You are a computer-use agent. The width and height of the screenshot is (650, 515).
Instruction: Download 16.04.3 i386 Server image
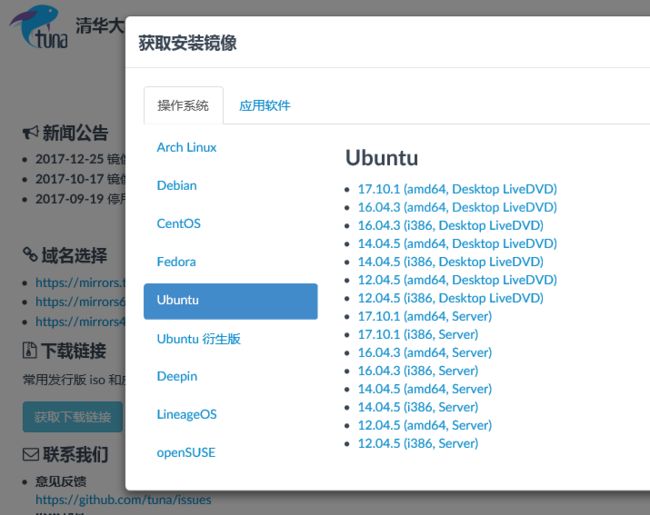point(418,371)
